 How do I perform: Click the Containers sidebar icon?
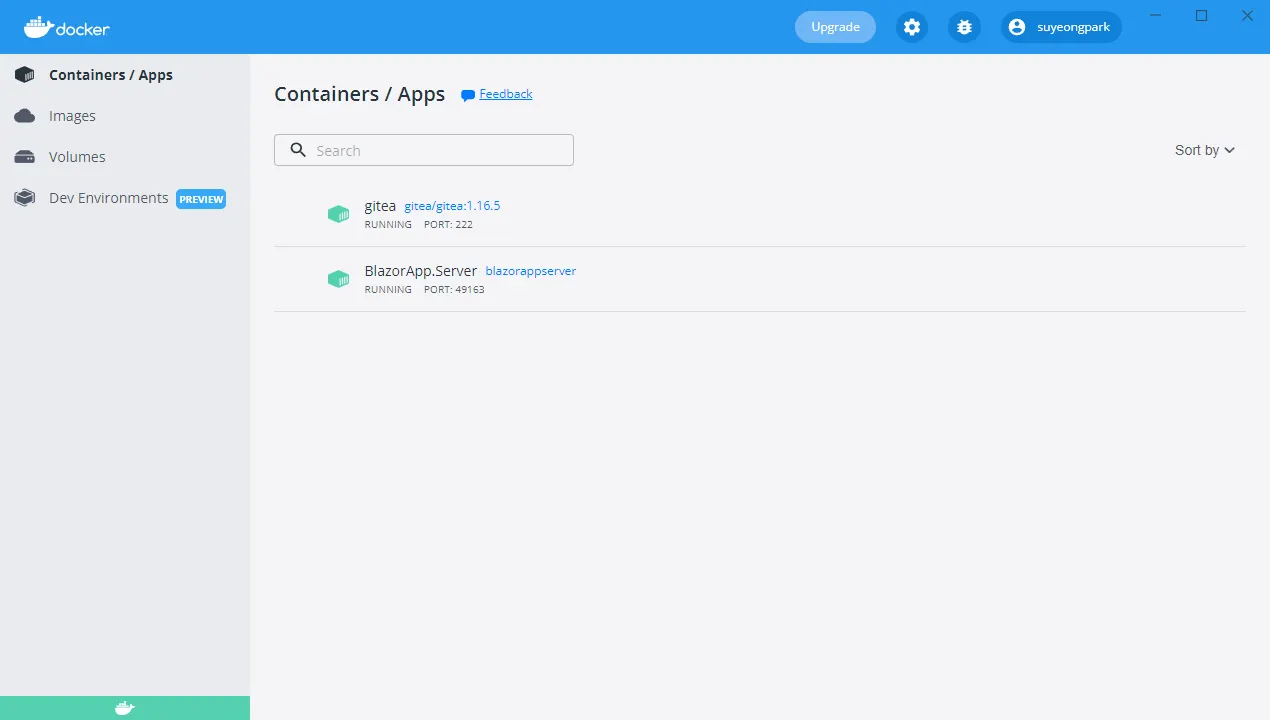coord(25,75)
